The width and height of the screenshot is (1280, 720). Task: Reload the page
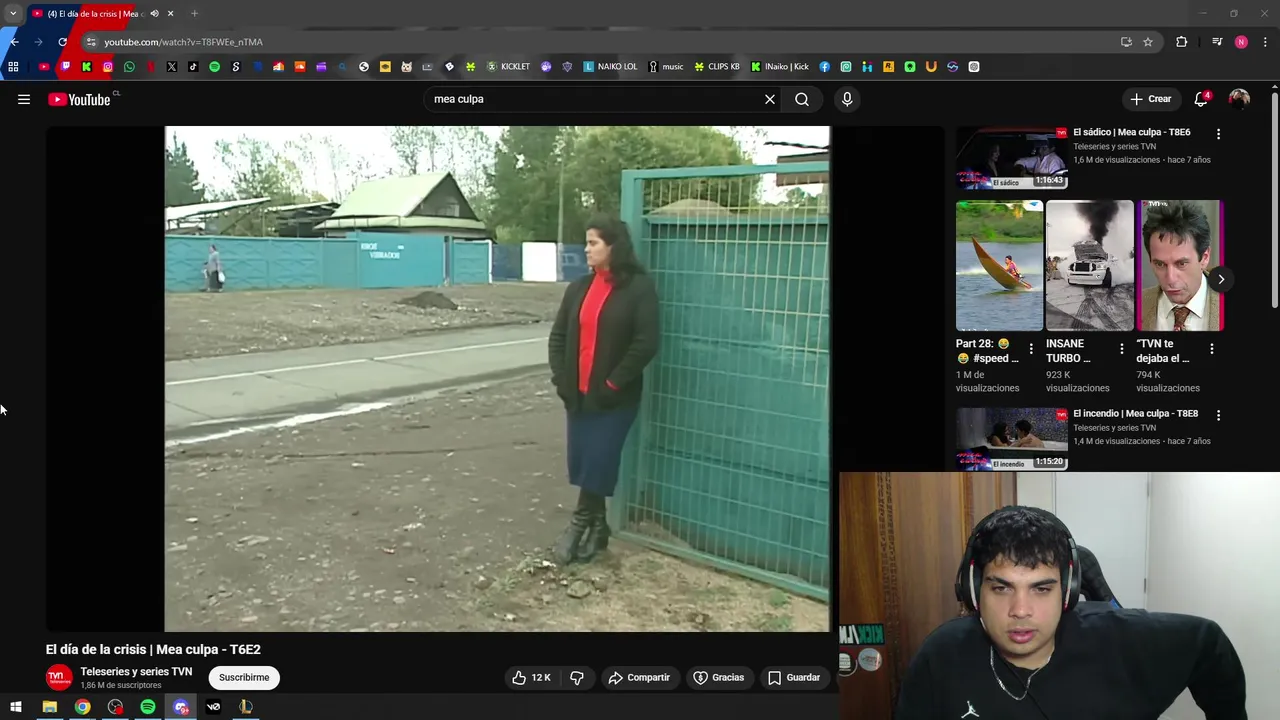click(x=62, y=42)
